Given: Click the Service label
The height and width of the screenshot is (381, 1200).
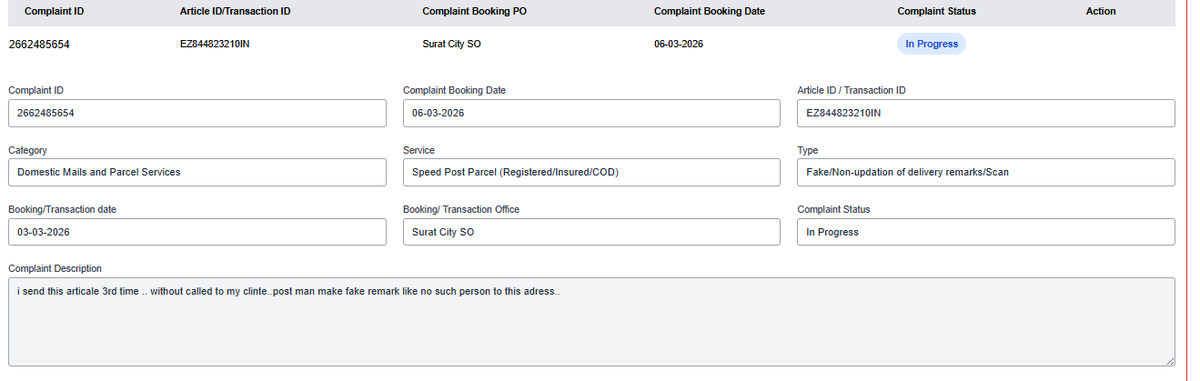Looking at the screenshot, I should 418,150.
